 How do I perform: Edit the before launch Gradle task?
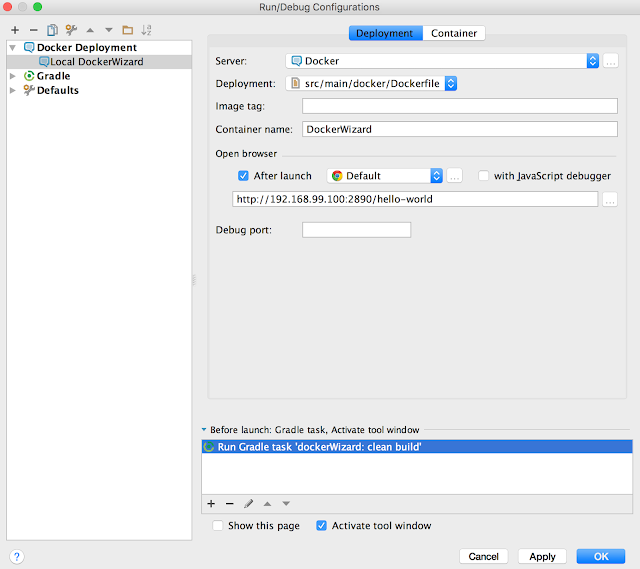[x=249, y=504]
